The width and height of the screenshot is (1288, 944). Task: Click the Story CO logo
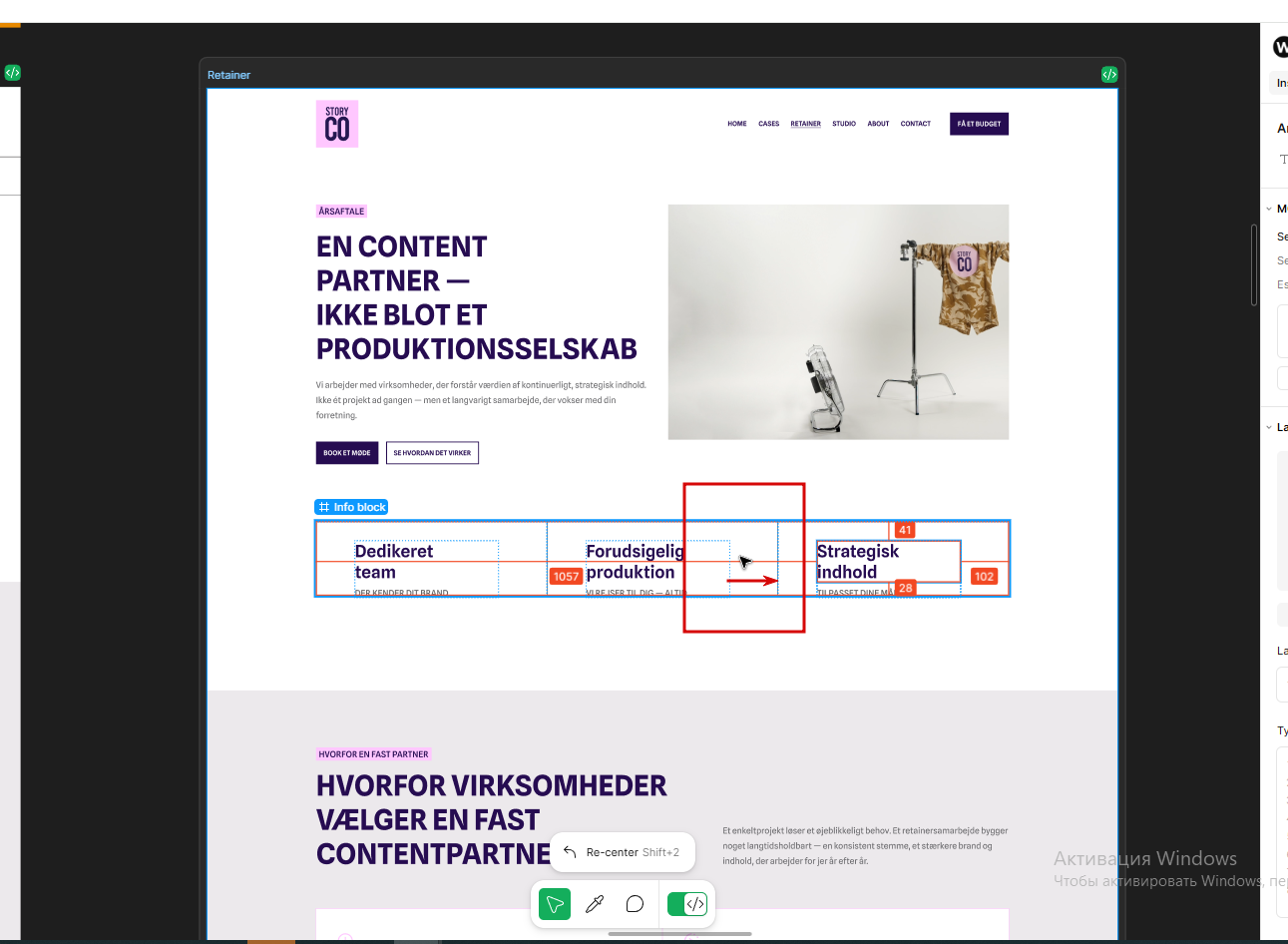(337, 124)
